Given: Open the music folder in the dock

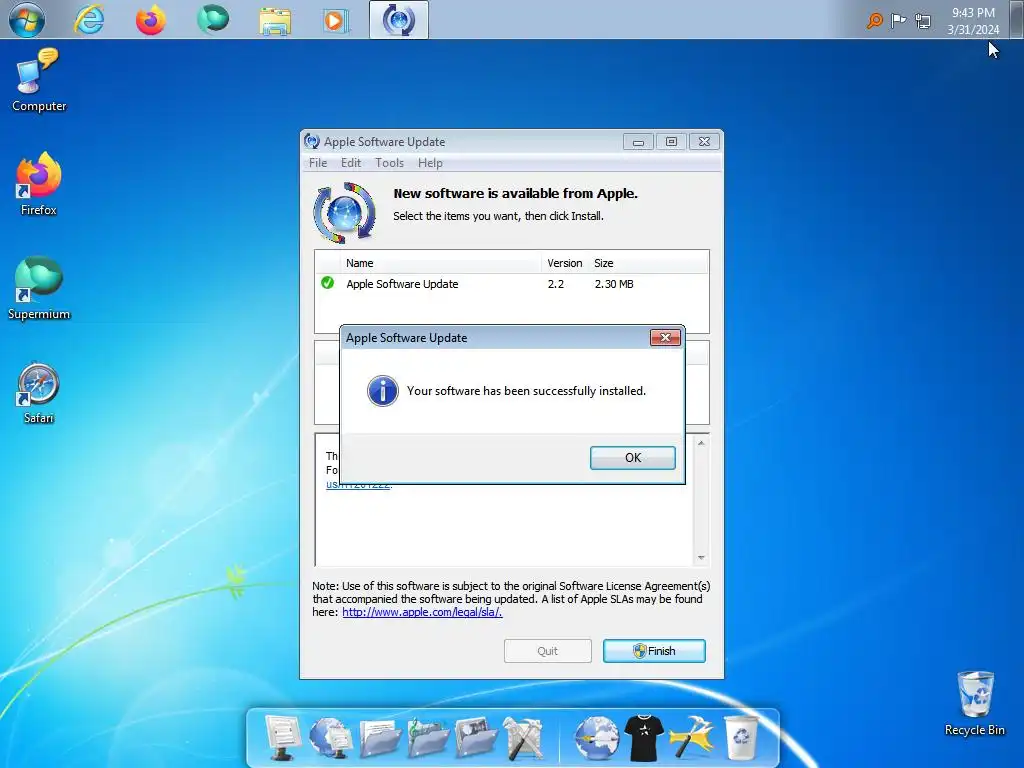Looking at the screenshot, I should click(428, 738).
